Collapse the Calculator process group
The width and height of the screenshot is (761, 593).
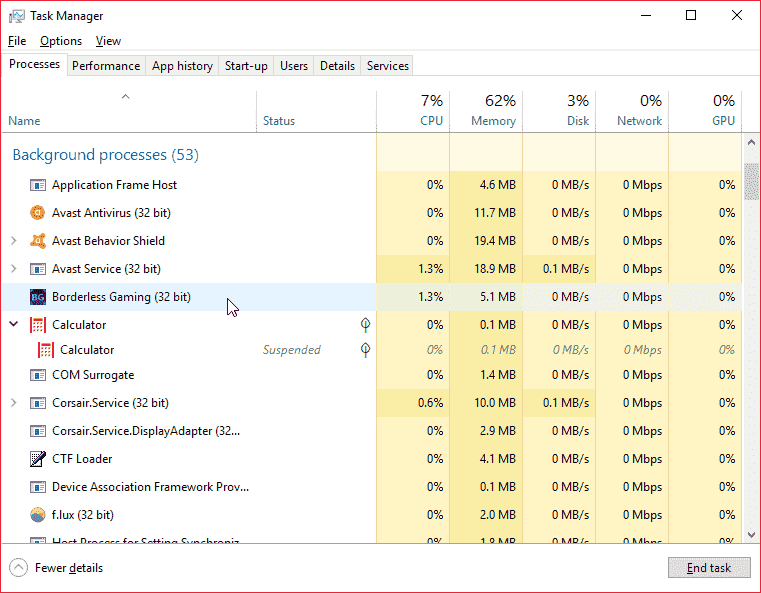point(14,324)
